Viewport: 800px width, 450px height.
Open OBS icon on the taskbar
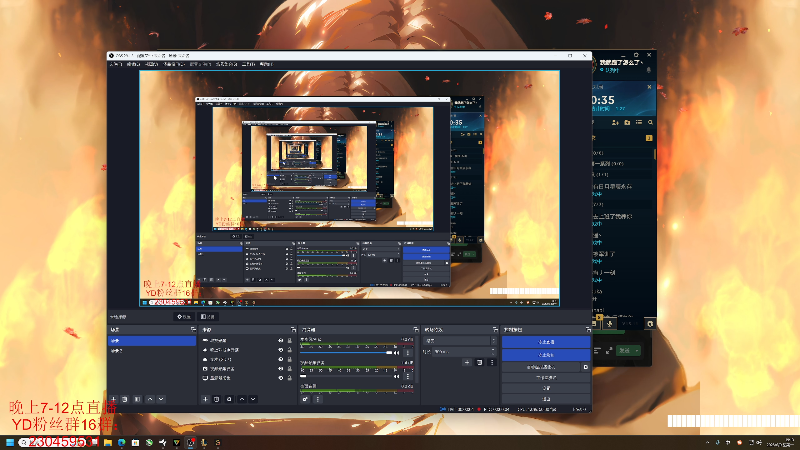(191, 443)
